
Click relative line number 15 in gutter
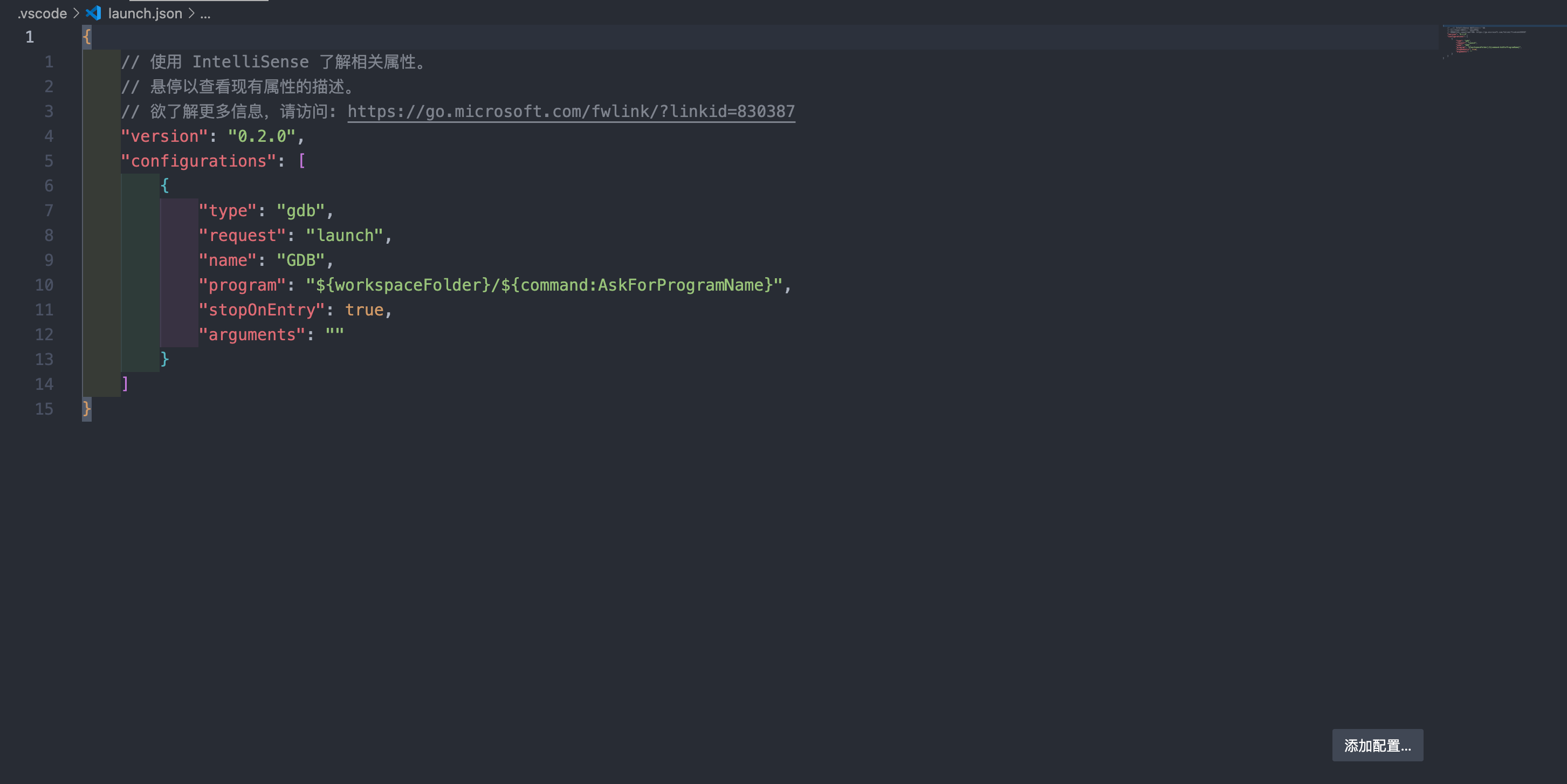point(44,409)
